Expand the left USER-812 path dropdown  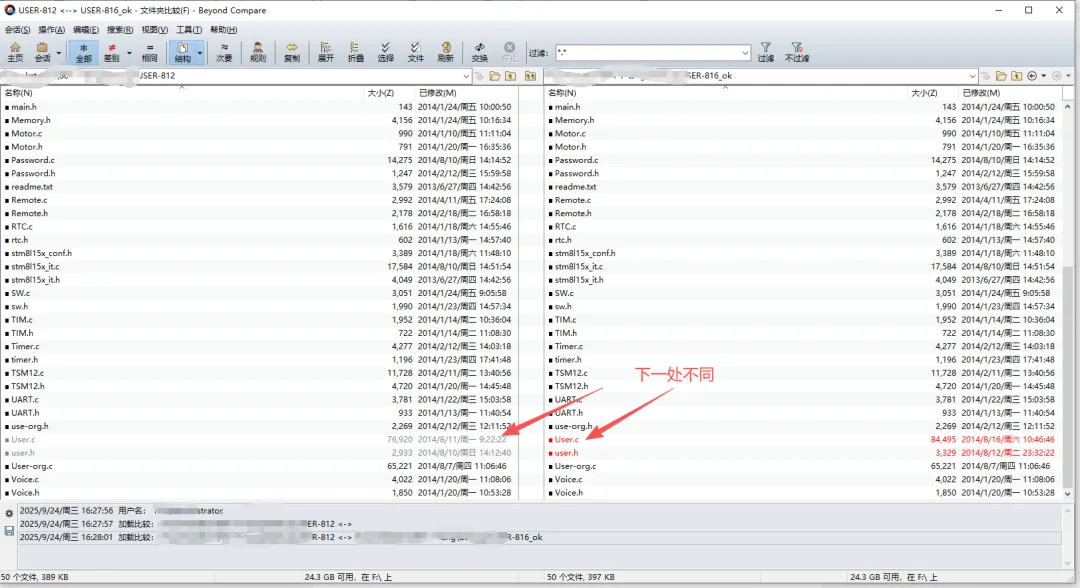466,76
